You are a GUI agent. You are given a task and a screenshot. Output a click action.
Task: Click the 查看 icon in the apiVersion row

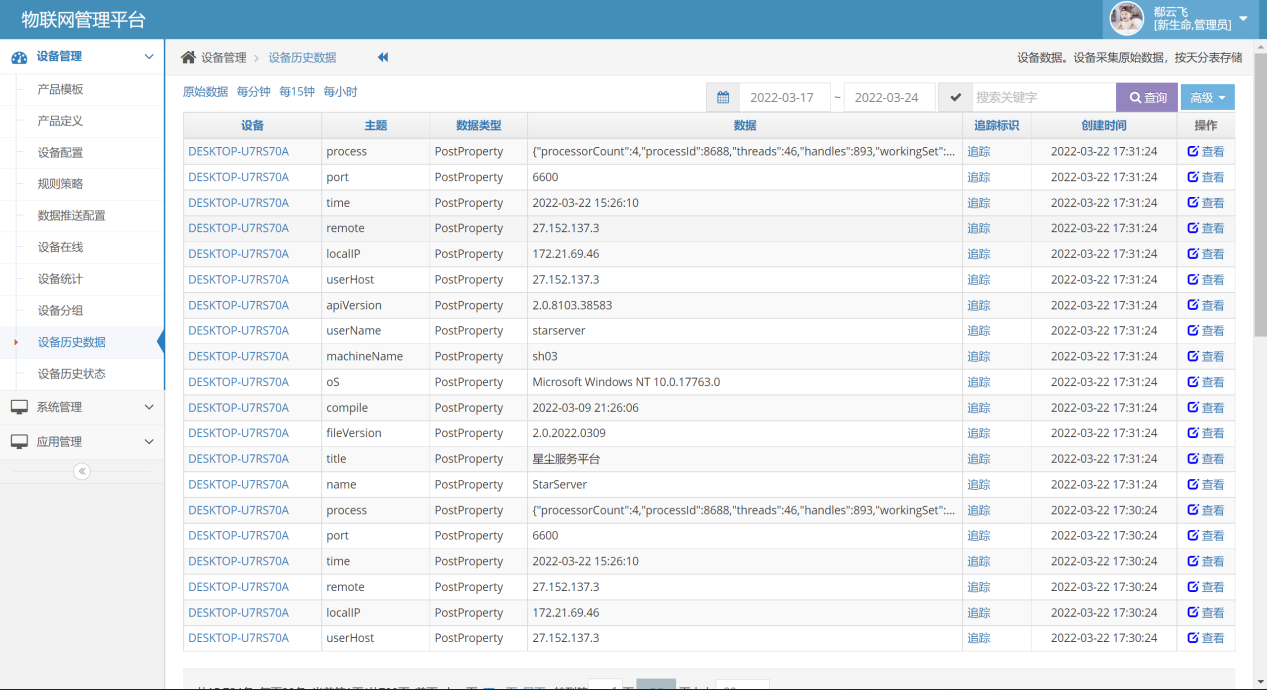pyautogui.click(x=1192, y=305)
